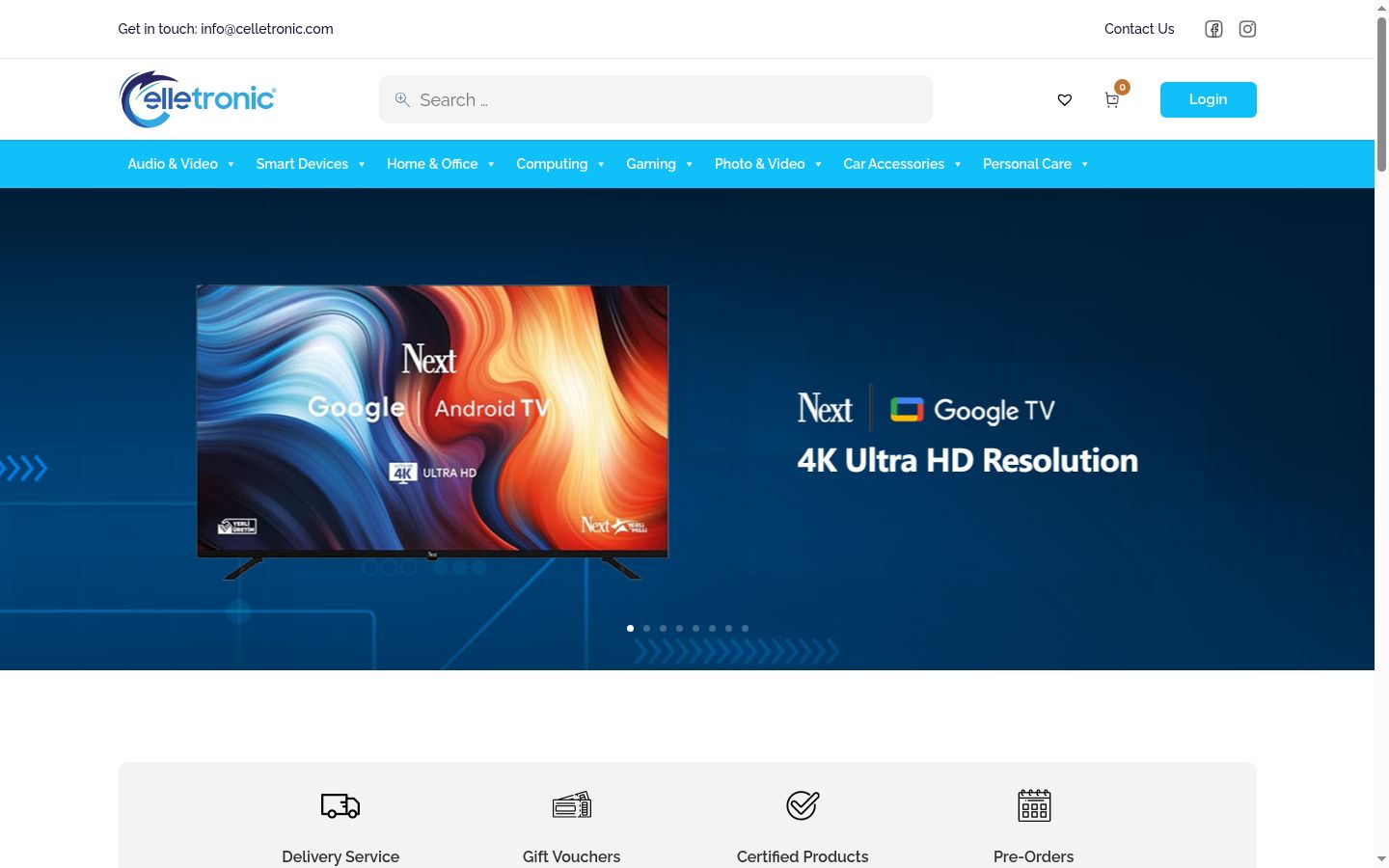The height and width of the screenshot is (868, 1389).
Task: Expand the Audio & Video menu
Action: click(x=181, y=164)
